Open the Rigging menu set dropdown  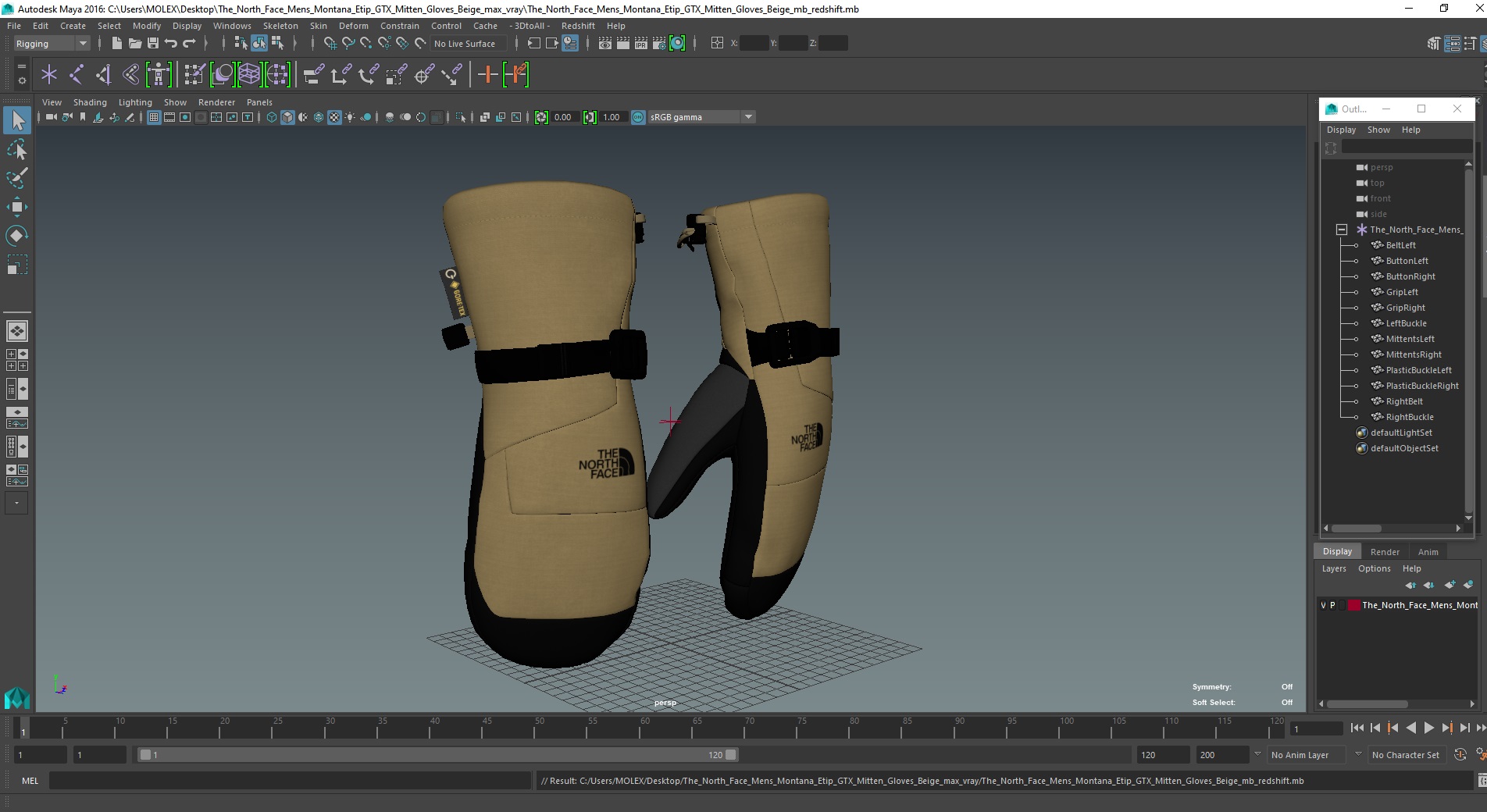52,44
